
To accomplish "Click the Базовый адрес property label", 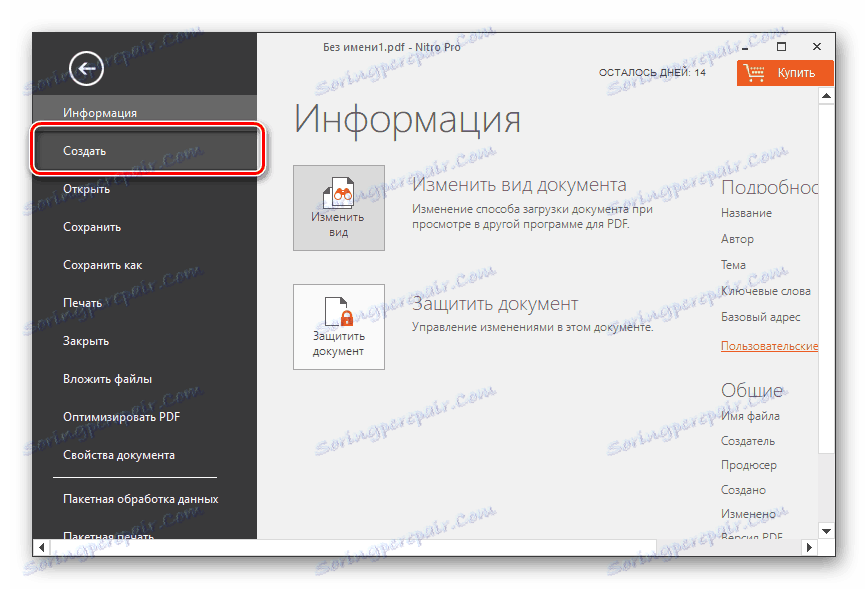I will (760, 317).
